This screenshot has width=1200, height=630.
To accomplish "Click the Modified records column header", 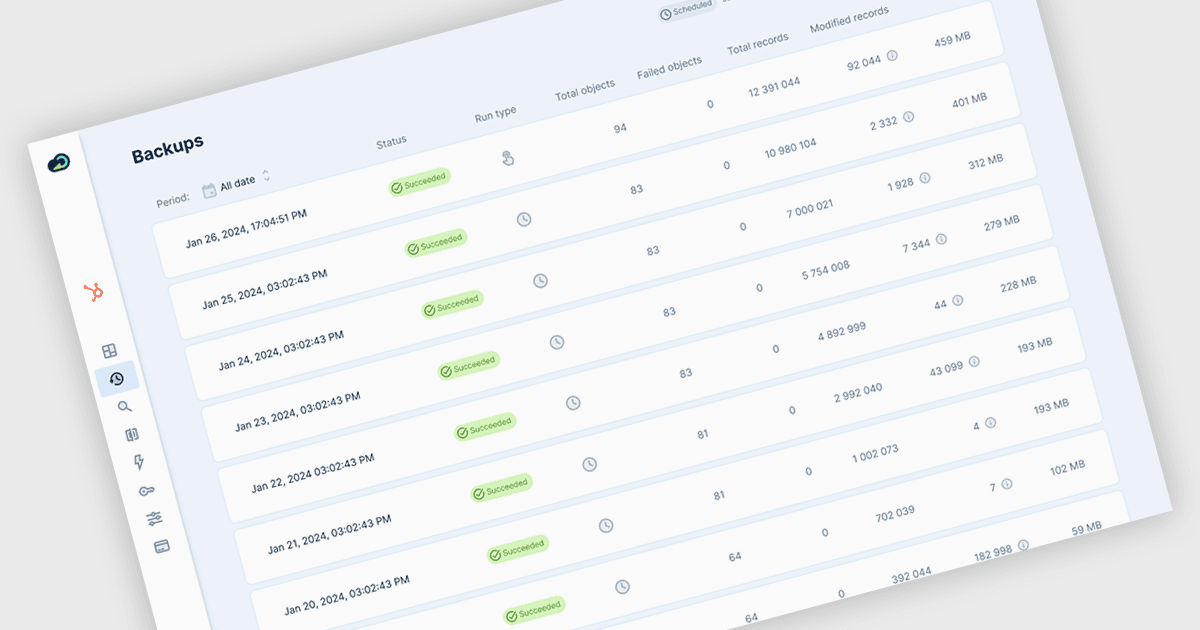I will [849, 18].
